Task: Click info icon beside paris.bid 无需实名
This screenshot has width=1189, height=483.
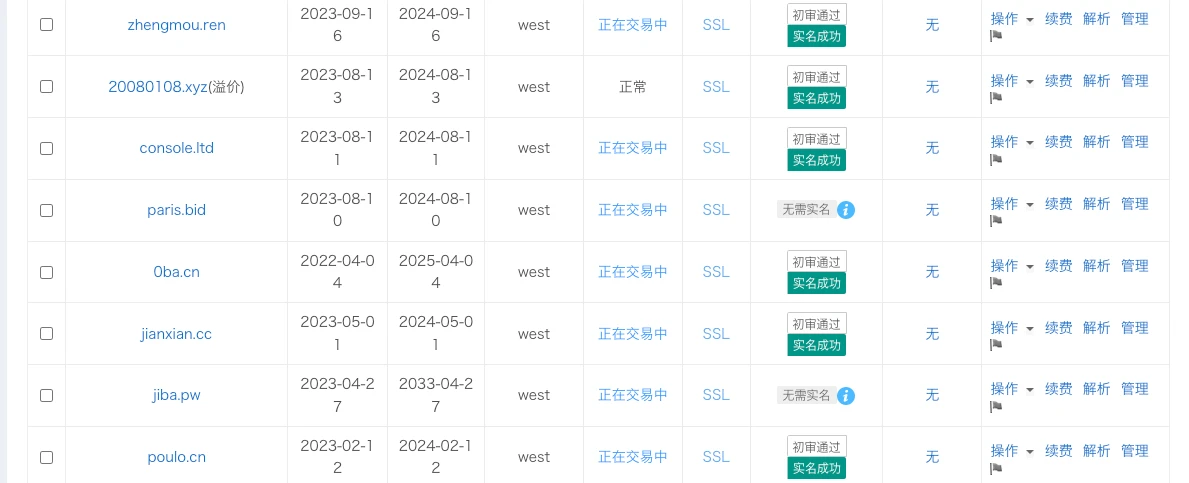Action: [x=846, y=210]
